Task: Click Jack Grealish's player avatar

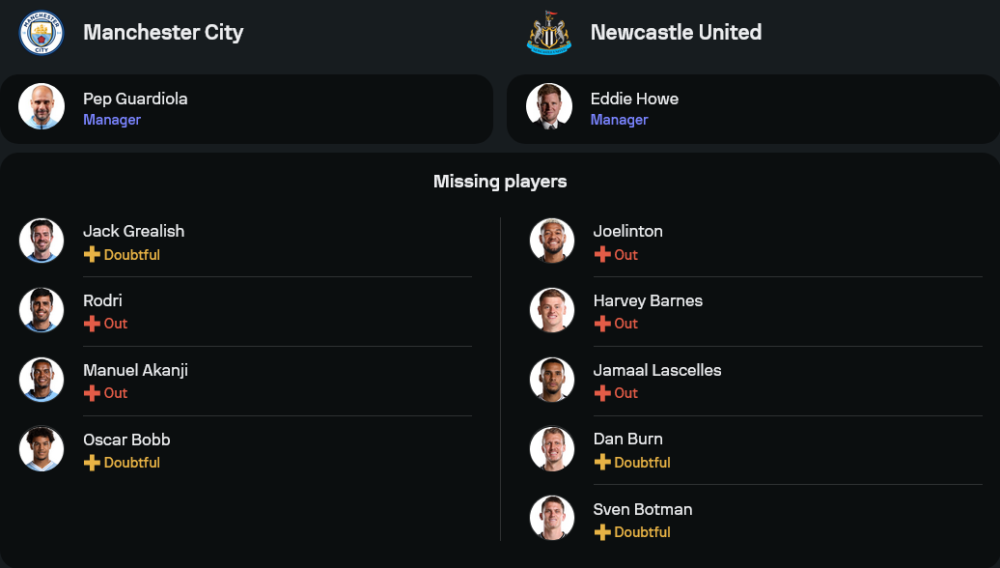Action: click(41, 241)
